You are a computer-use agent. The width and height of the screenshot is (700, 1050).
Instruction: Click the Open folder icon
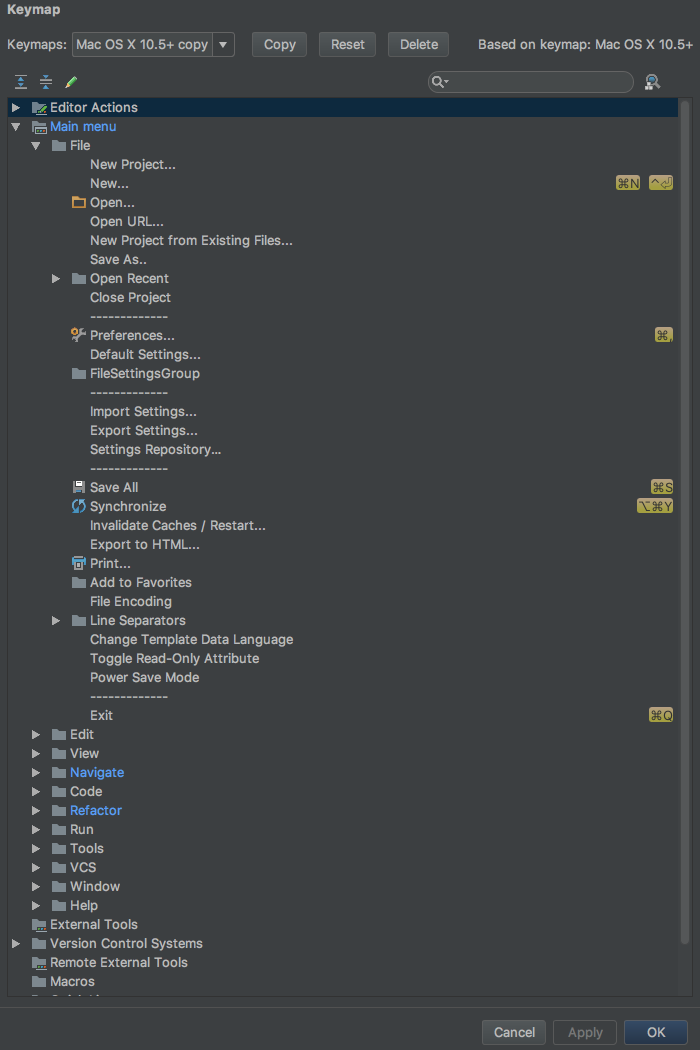(x=78, y=202)
